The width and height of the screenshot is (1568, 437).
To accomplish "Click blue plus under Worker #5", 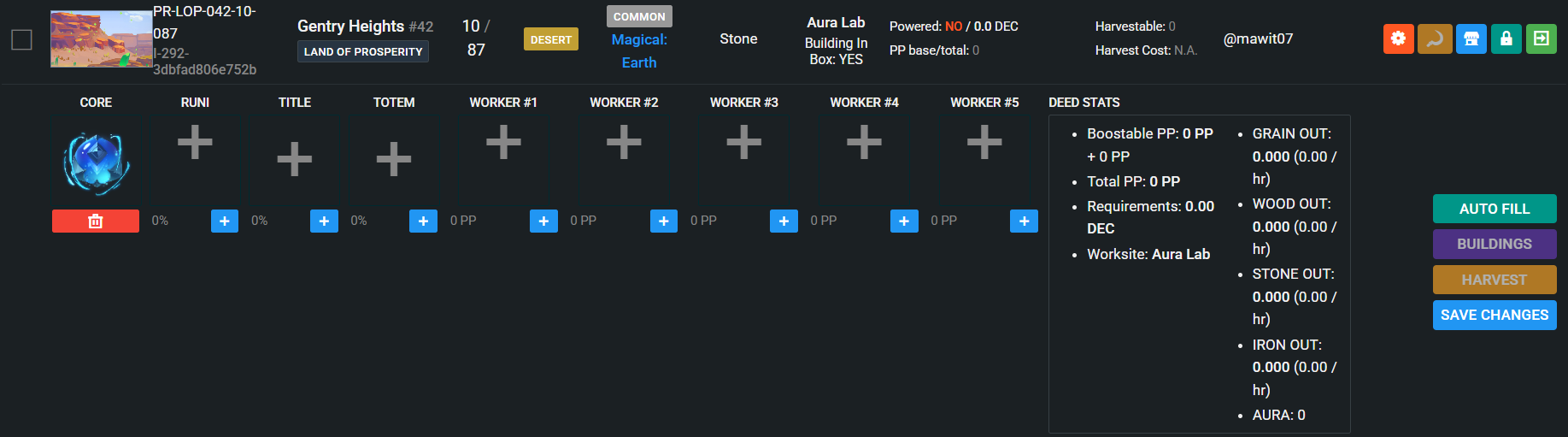I will coord(1024,221).
